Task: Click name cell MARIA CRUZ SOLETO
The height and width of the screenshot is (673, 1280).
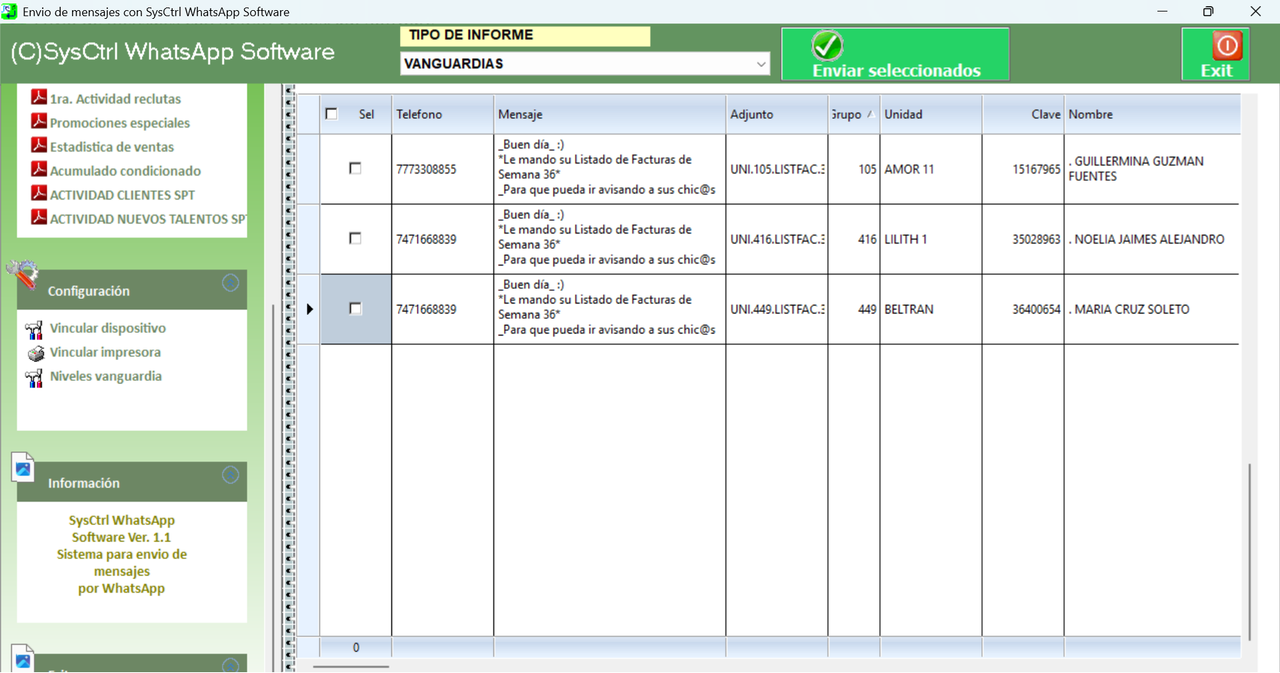Action: click(1152, 309)
